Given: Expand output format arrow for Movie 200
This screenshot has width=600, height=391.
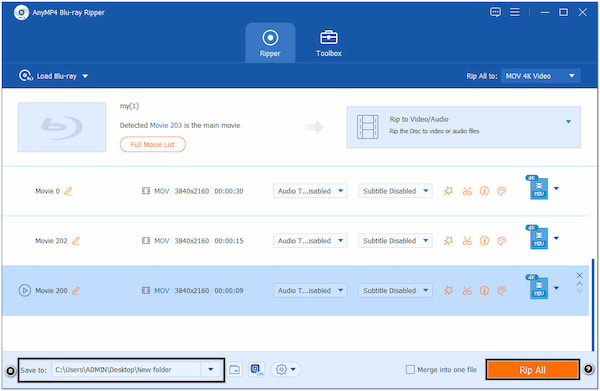Looking at the screenshot, I should click(x=556, y=288).
